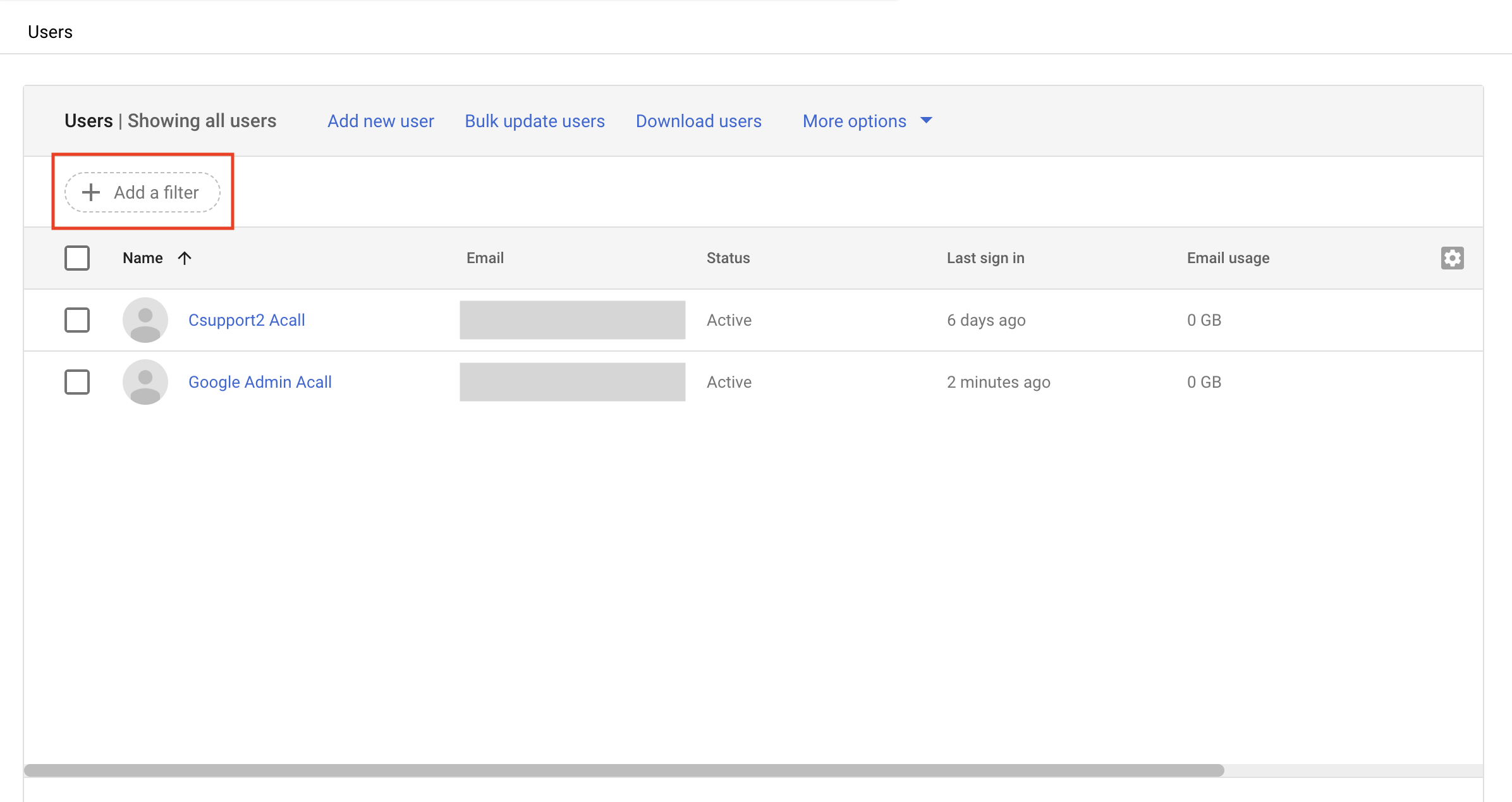Check the box for Csupport2 Acall

click(77, 320)
